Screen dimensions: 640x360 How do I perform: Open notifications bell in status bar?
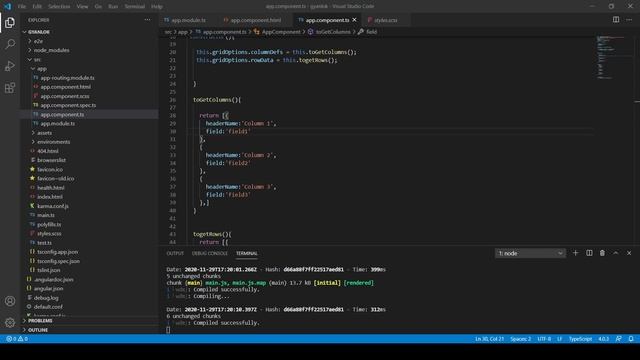631,339
